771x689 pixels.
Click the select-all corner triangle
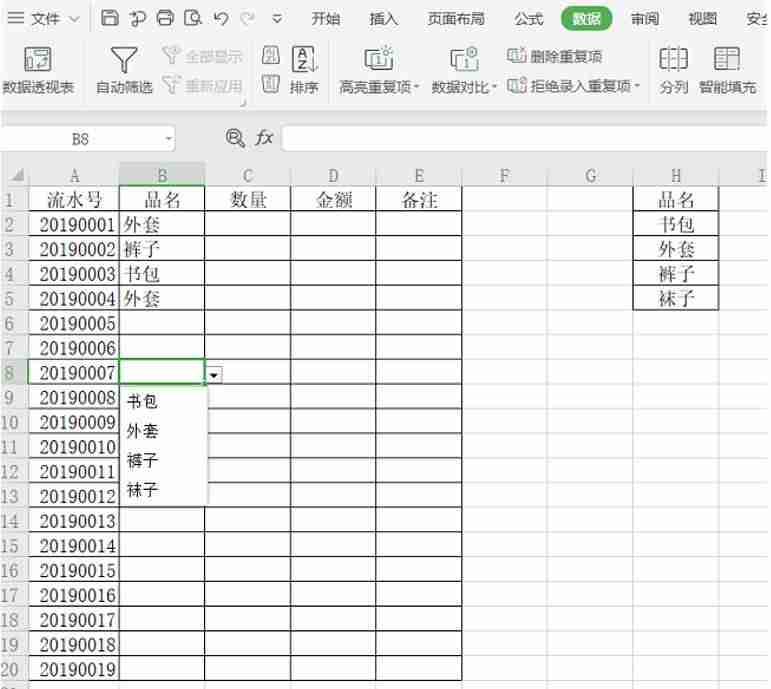(x=18, y=175)
